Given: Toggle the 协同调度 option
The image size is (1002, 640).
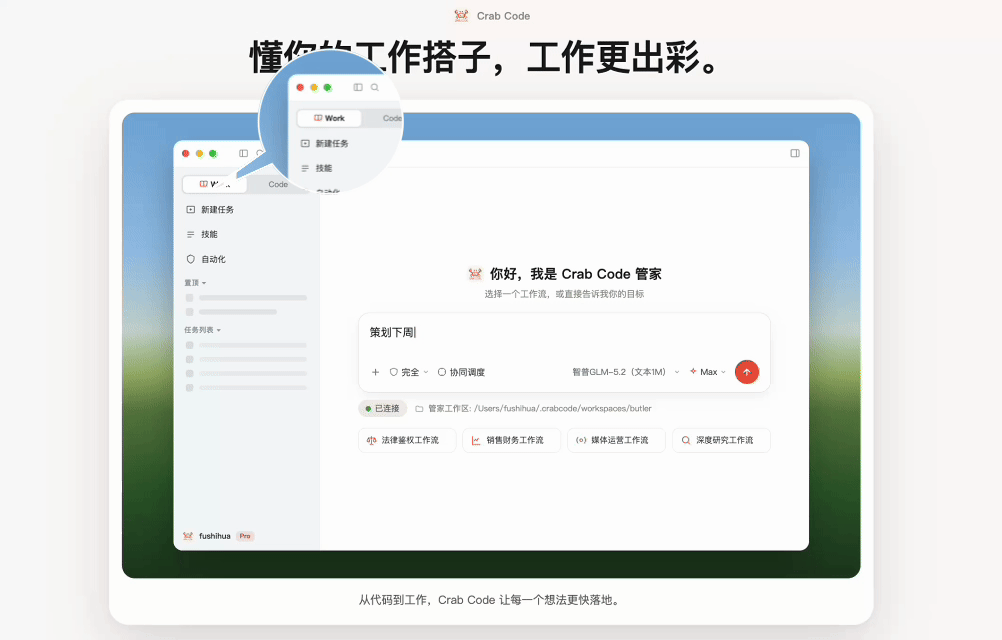Looking at the screenshot, I should (461, 372).
